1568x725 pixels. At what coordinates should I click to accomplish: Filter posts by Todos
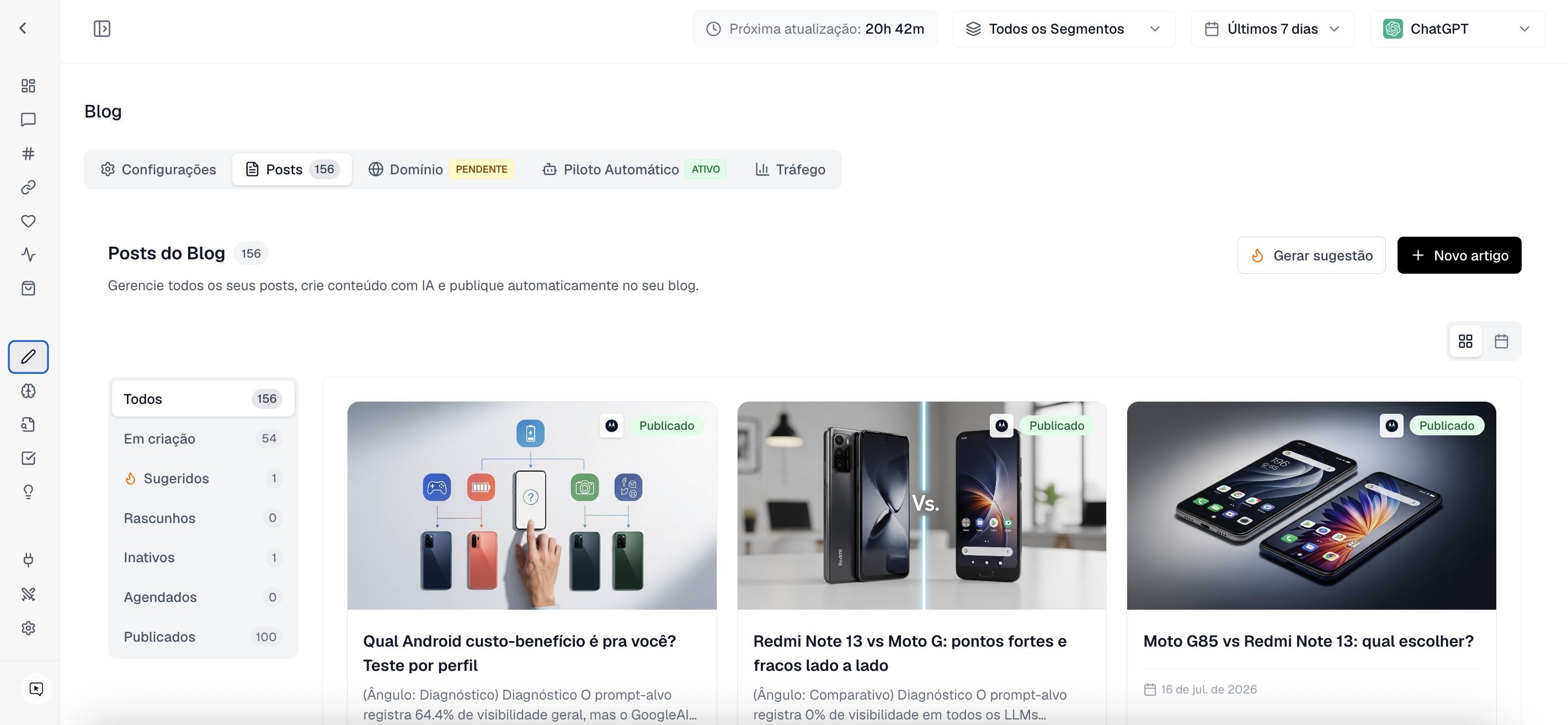coord(202,399)
